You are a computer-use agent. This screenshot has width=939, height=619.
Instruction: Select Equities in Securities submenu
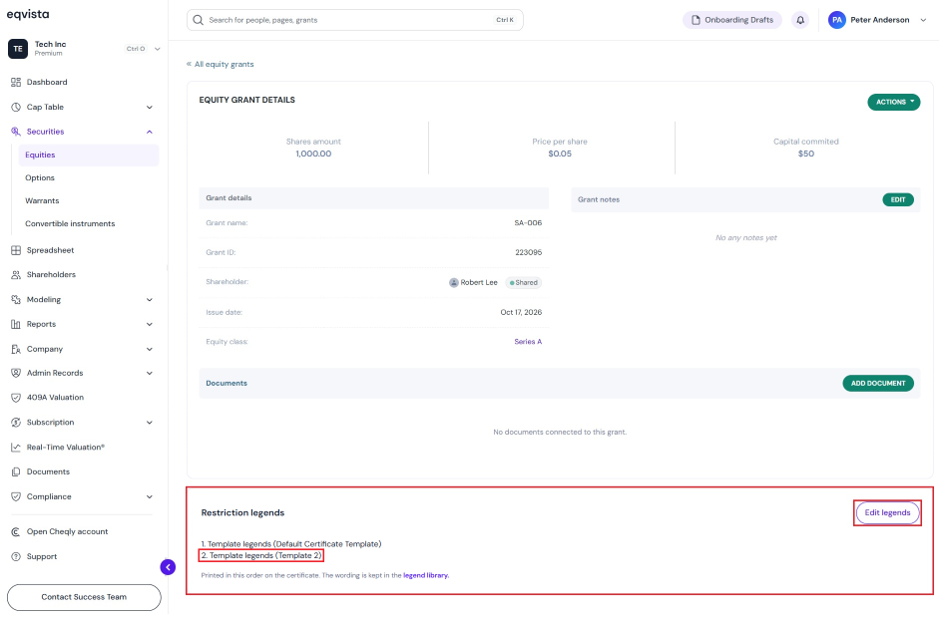[x=89, y=156]
